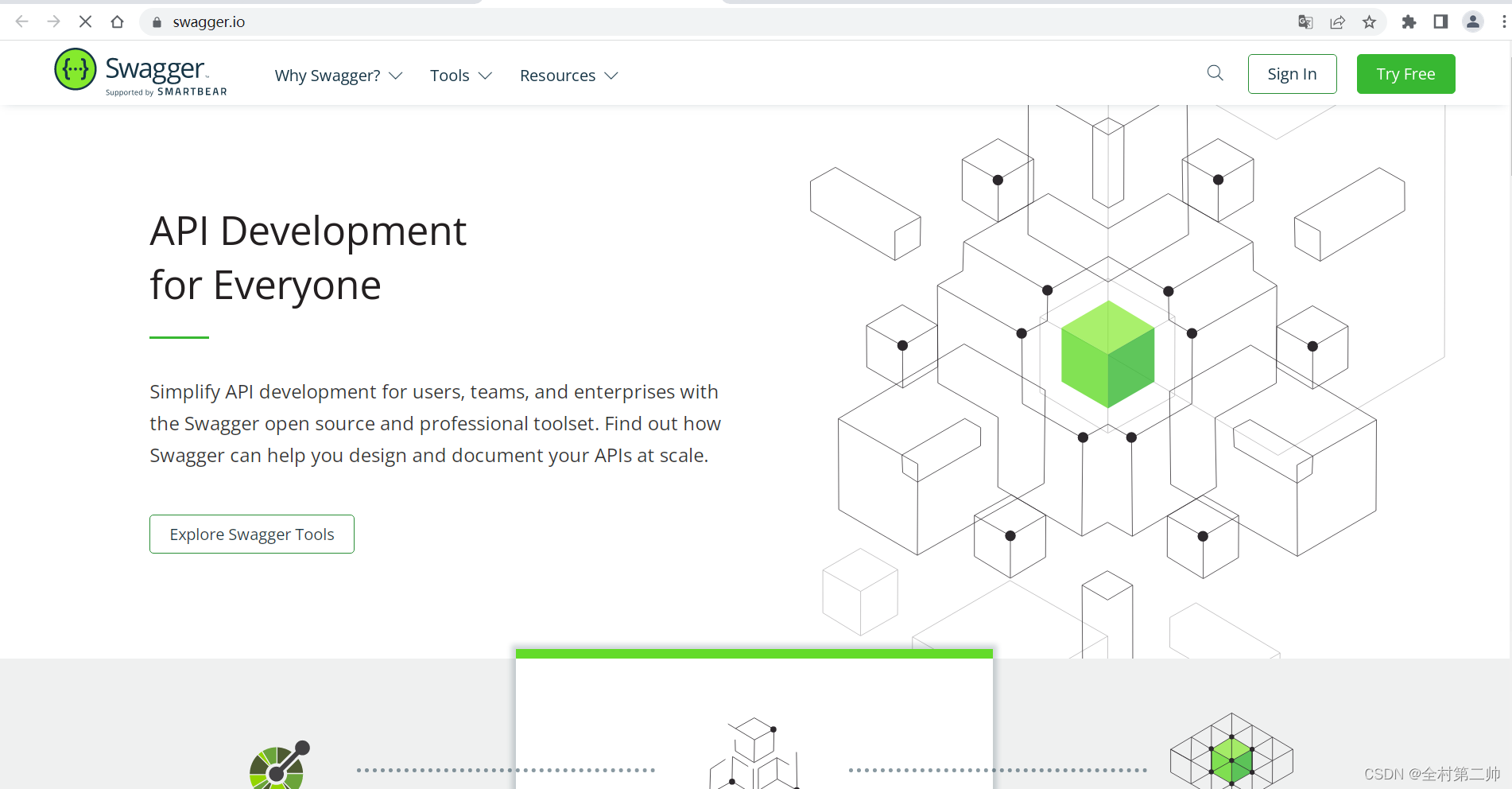Open the translate page icon
Screen dimensions: 1512x789
1305,21
